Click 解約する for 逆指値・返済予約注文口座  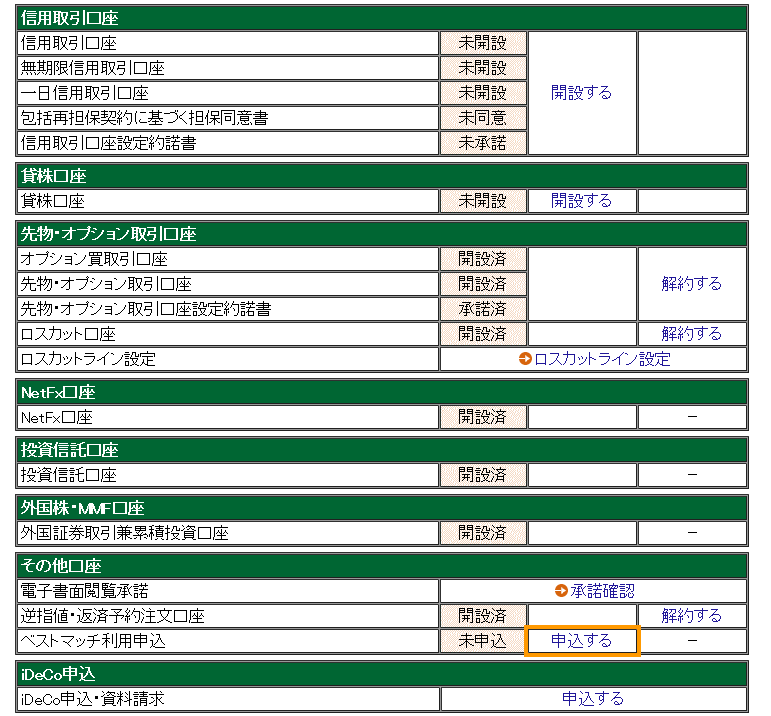click(691, 616)
